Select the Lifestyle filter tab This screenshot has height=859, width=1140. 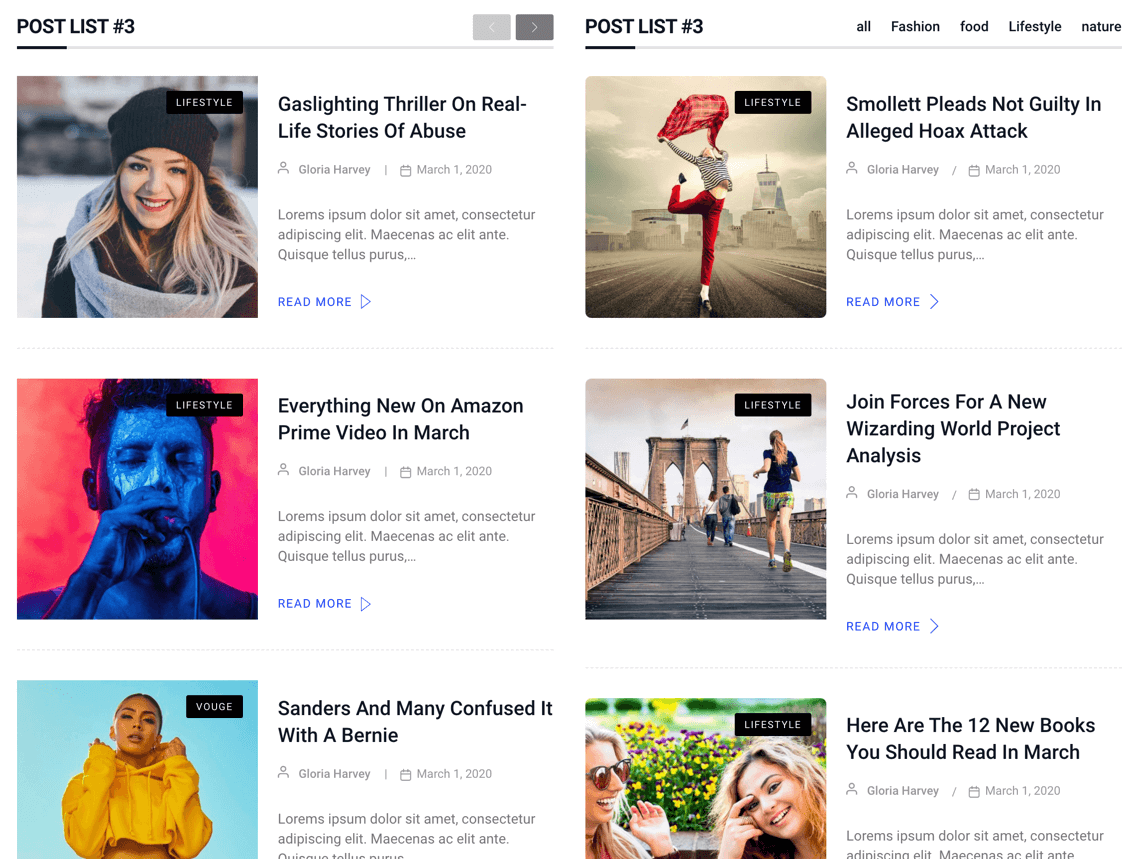(1034, 27)
